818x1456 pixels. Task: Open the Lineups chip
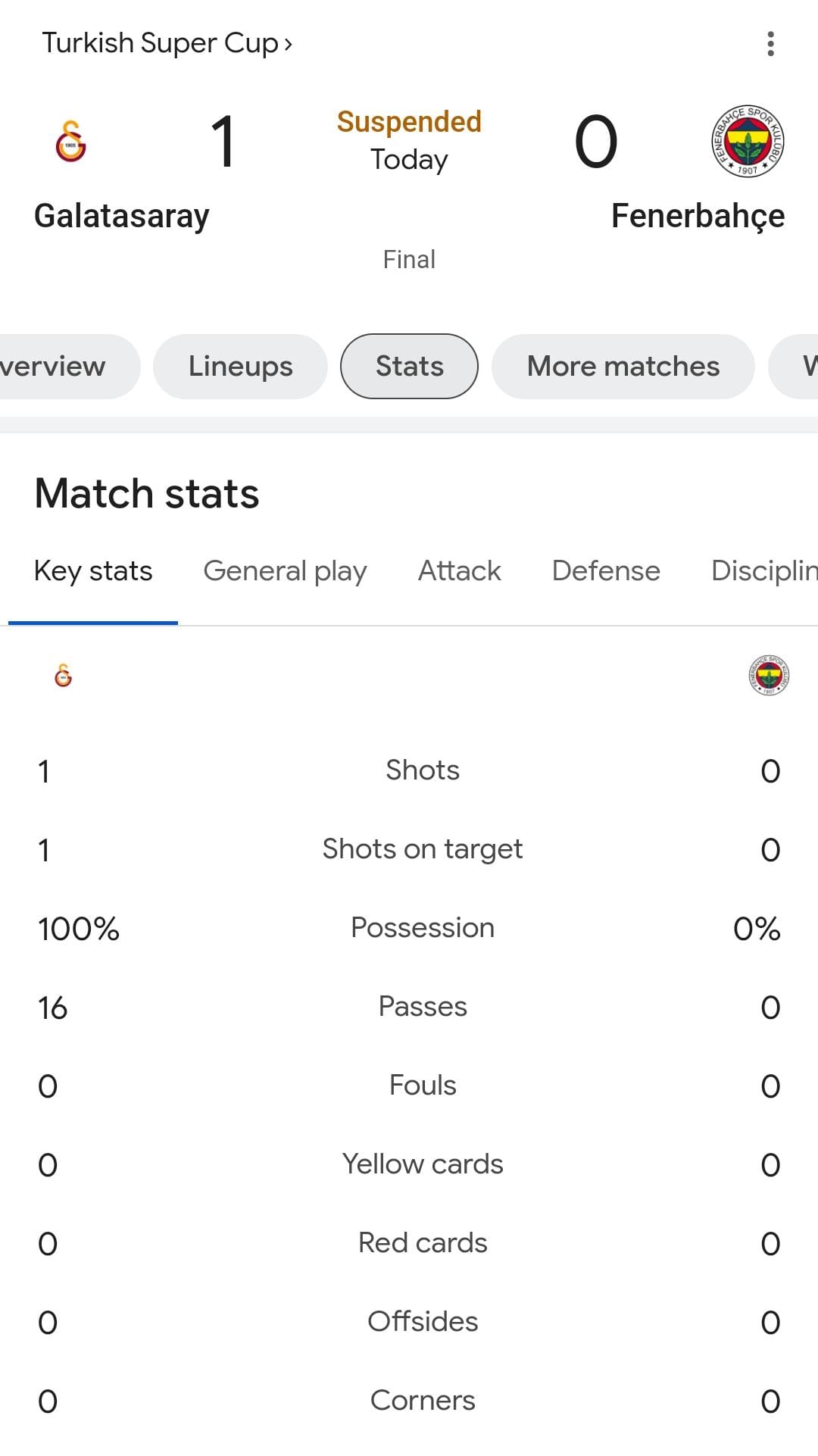(x=240, y=367)
